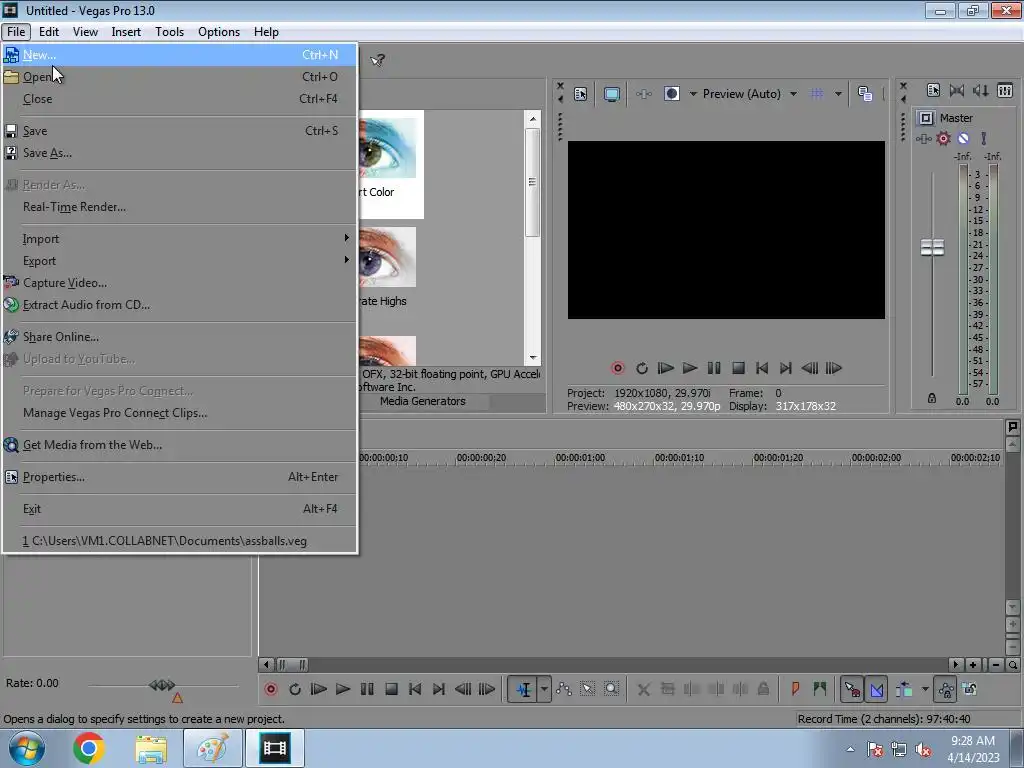The image size is (1024, 768).
Task: Click Stop in the bottom timeline transport bar
Action: pyautogui.click(x=391, y=689)
